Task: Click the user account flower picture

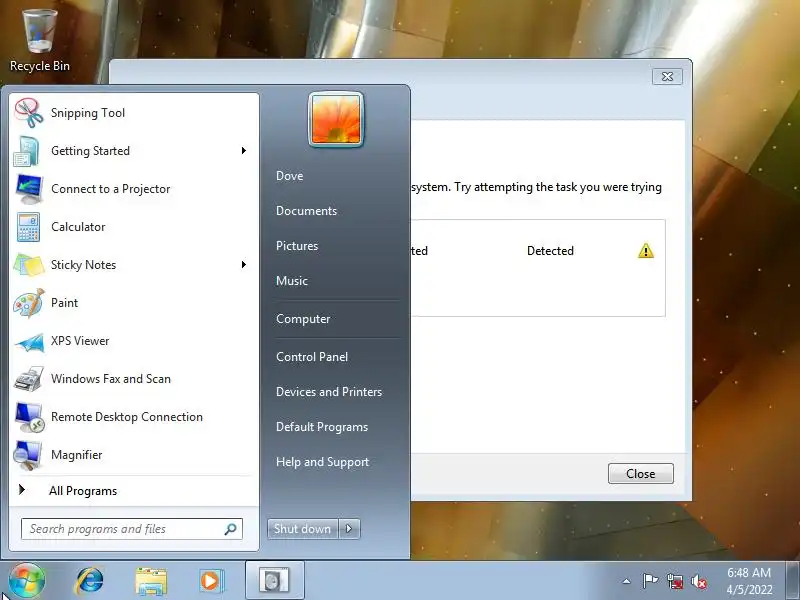Action: coord(336,119)
